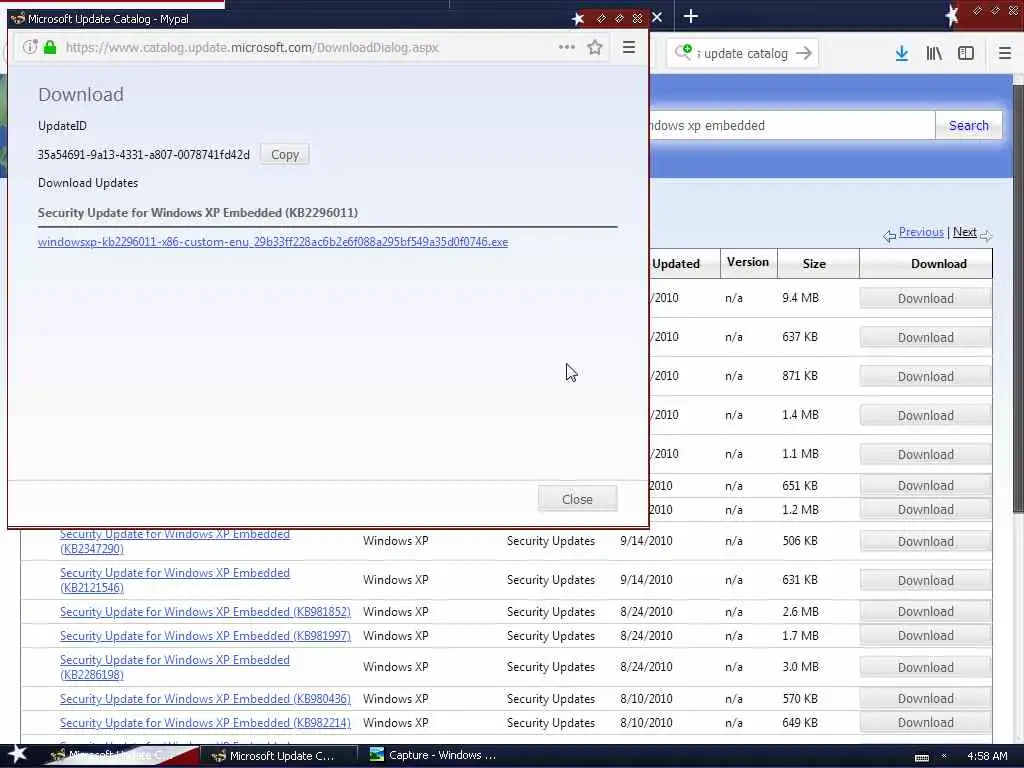Click Search button in the catalog page
1024x768 pixels.
tap(968, 125)
